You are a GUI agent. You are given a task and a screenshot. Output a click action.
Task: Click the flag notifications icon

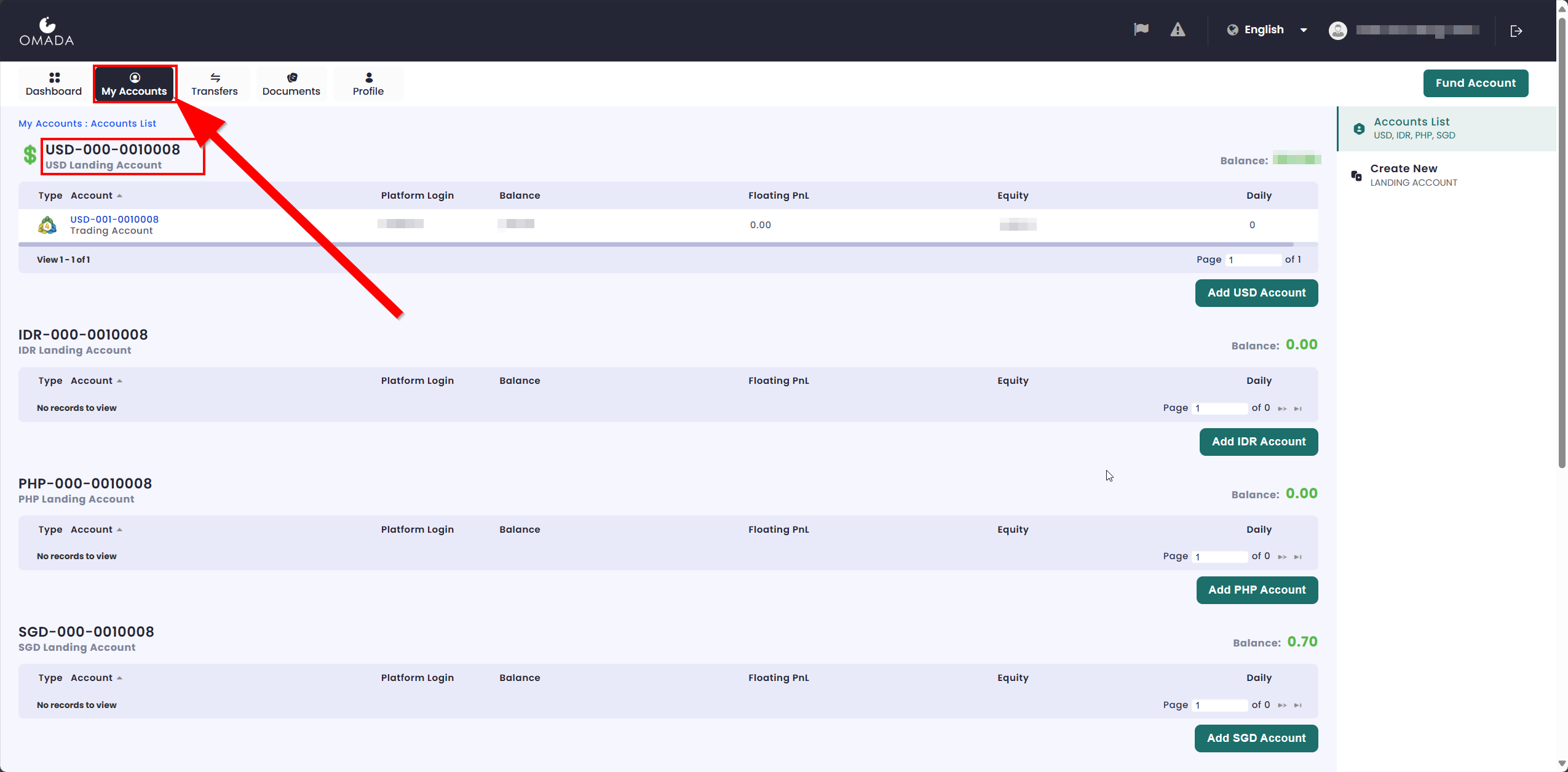1141,30
